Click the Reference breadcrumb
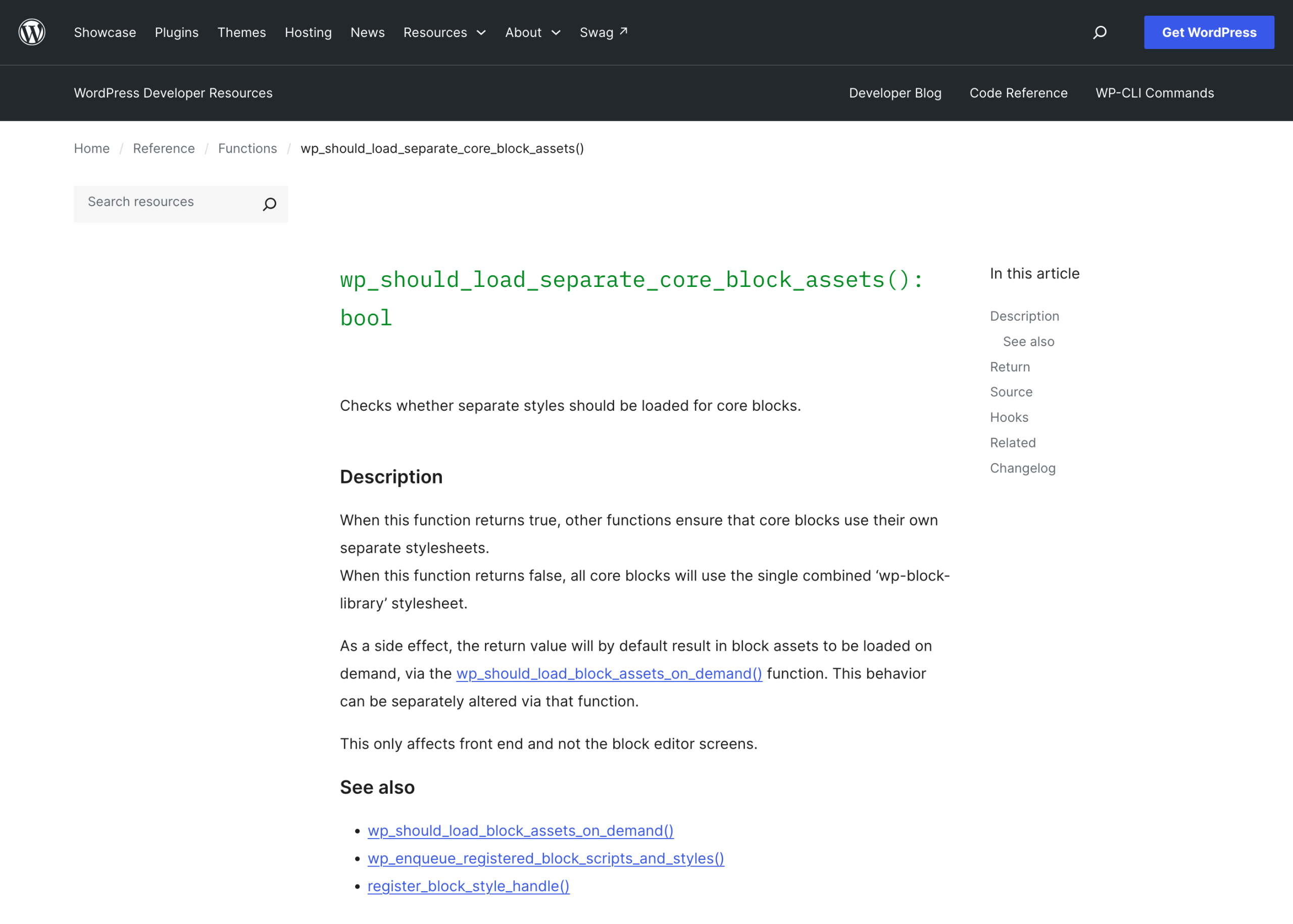Image resolution: width=1293 pixels, height=924 pixels. (x=164, y=149)
